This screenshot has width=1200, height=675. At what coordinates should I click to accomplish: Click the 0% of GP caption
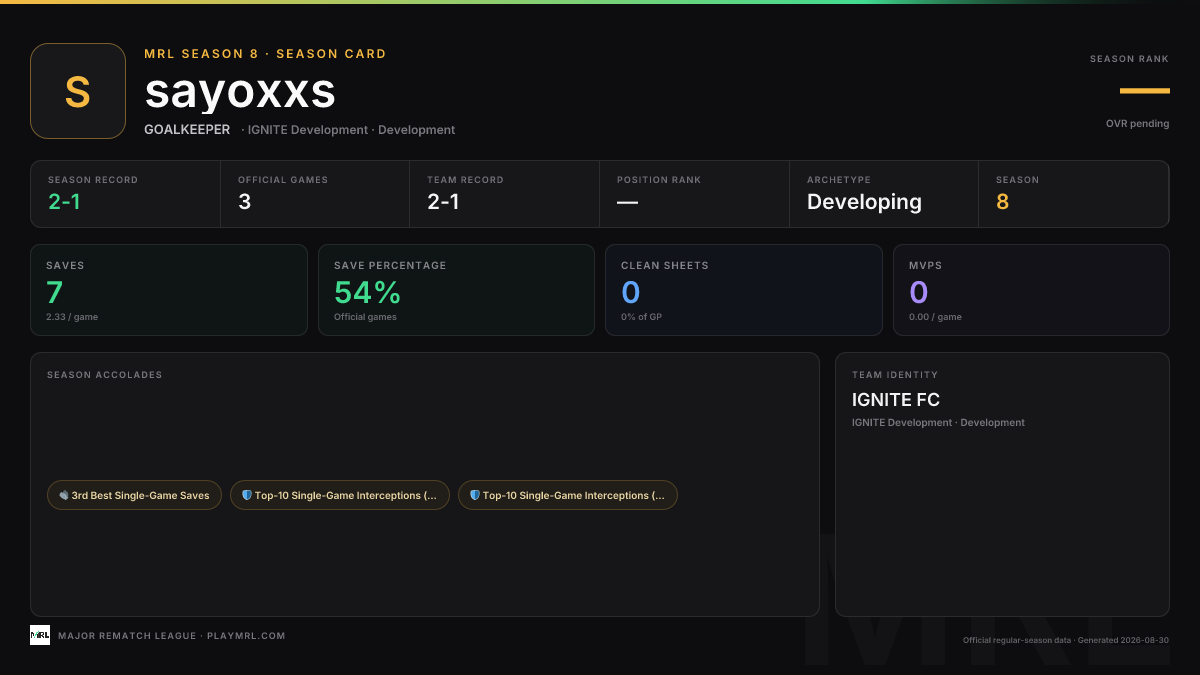[641, 317]
